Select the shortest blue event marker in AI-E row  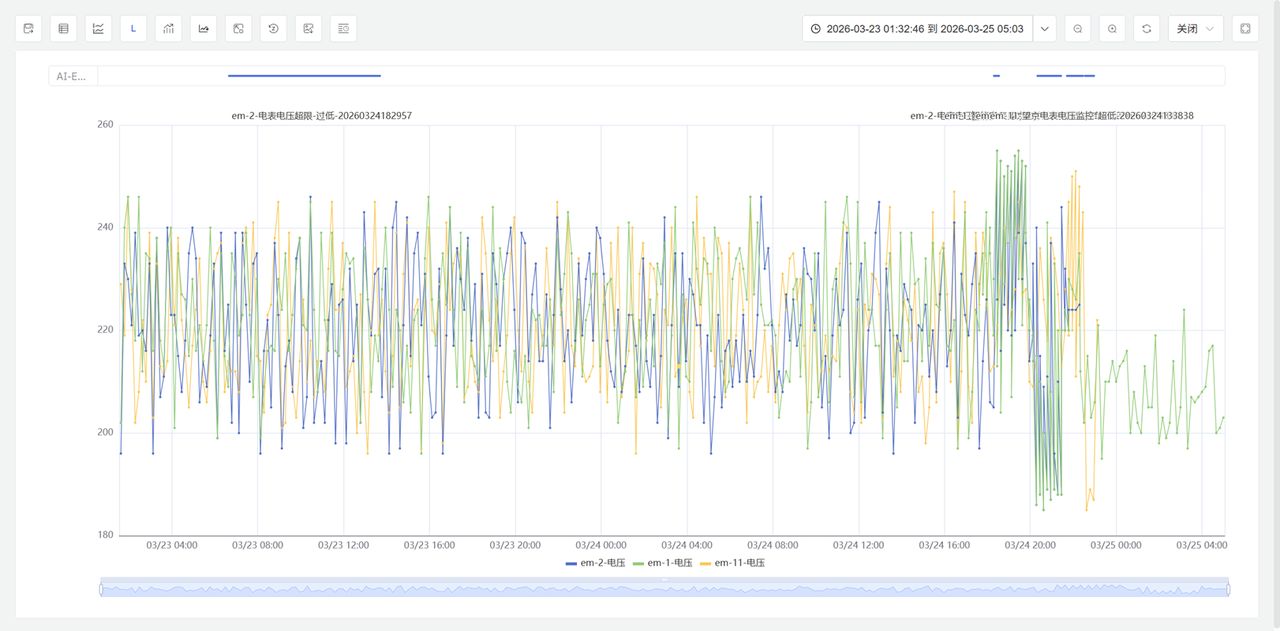click(x=996, y=76)
